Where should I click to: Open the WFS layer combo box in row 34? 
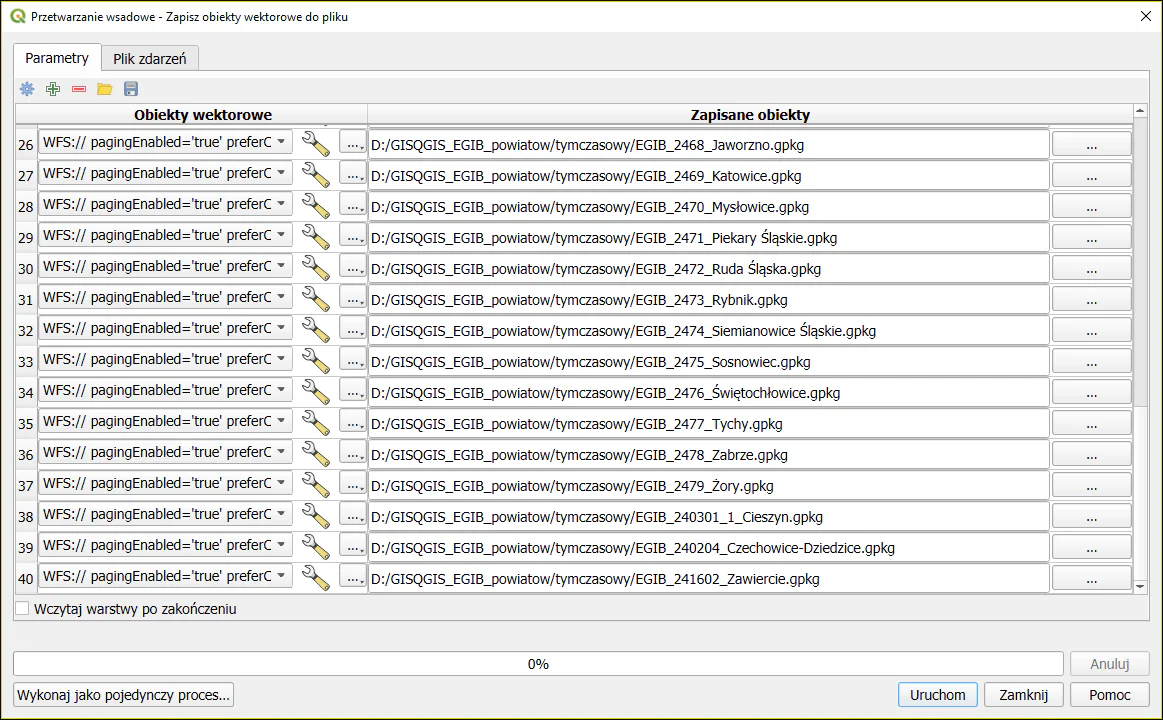[x=281, y=392]
